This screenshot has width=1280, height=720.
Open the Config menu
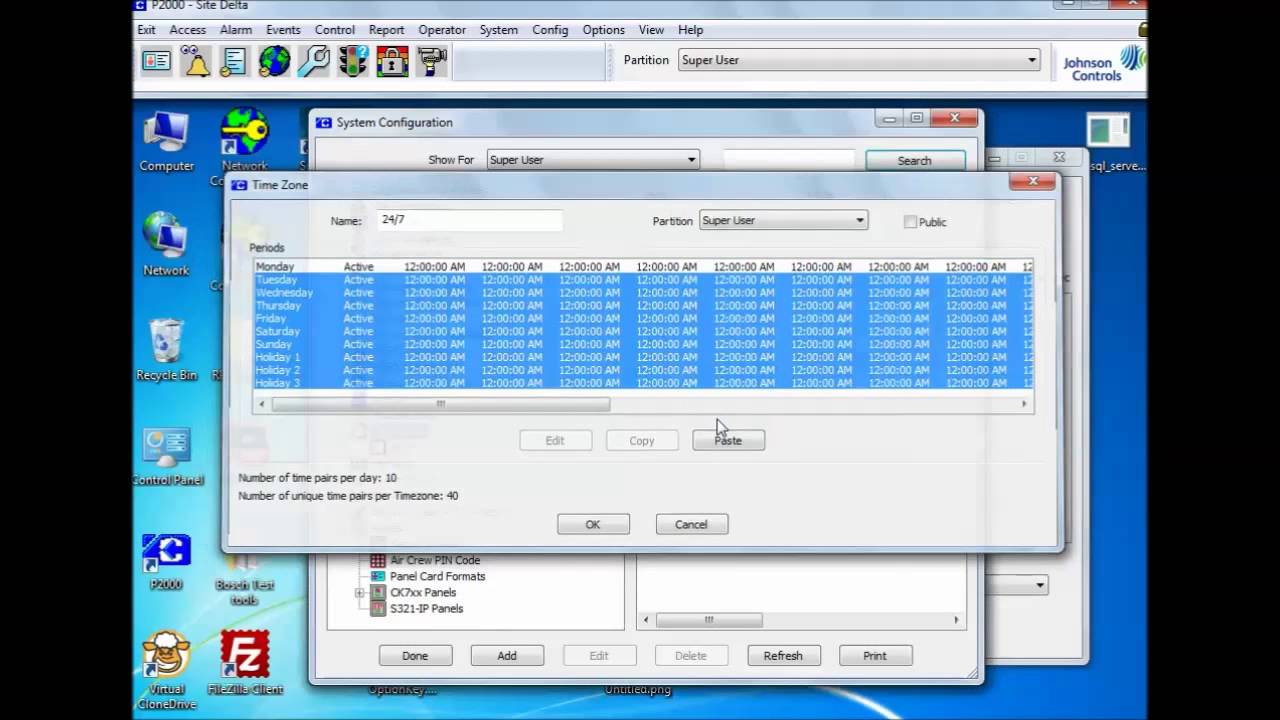point(550,30)
